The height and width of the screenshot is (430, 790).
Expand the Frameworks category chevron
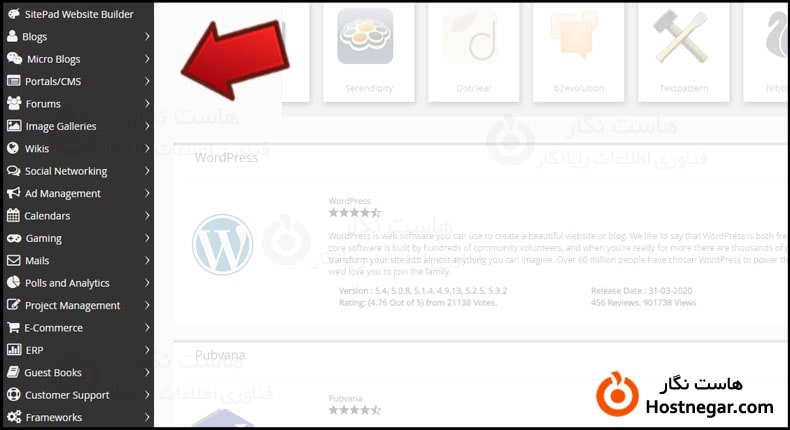tap(147, 417)
